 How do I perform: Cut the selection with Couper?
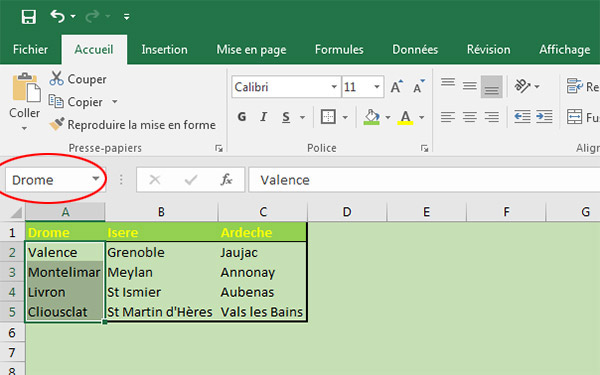[x=78, y=79]
